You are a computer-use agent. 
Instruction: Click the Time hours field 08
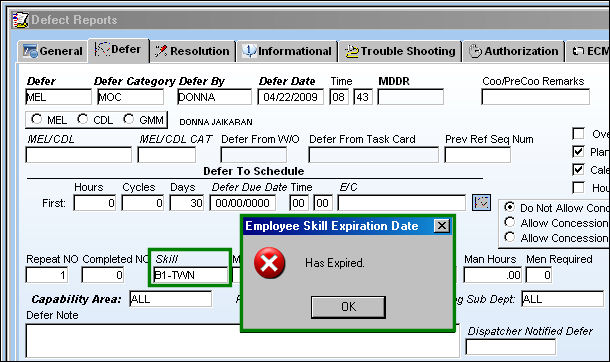click(x=339, y=97)
